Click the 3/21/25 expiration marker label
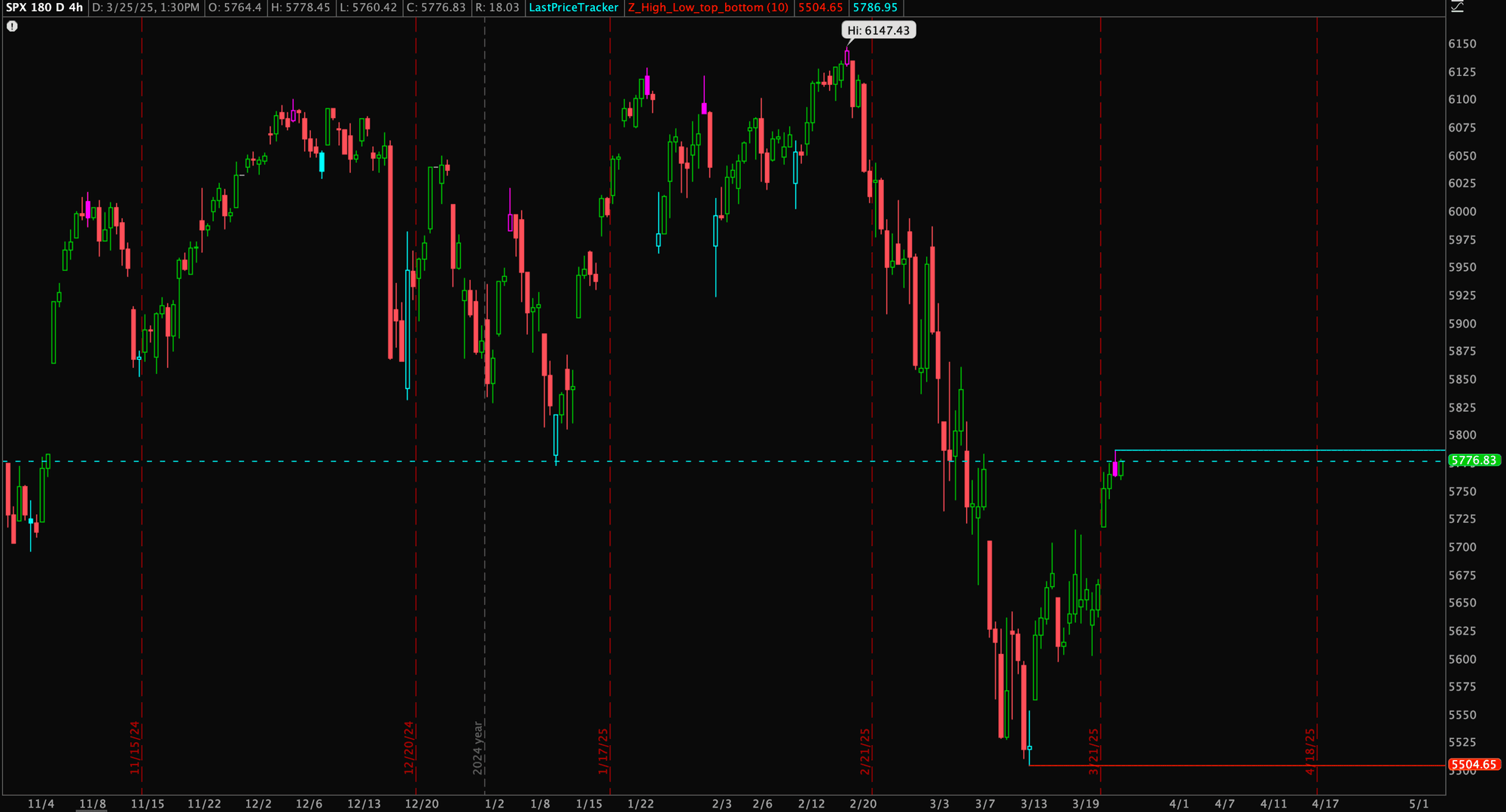 tap(1094, 750)
